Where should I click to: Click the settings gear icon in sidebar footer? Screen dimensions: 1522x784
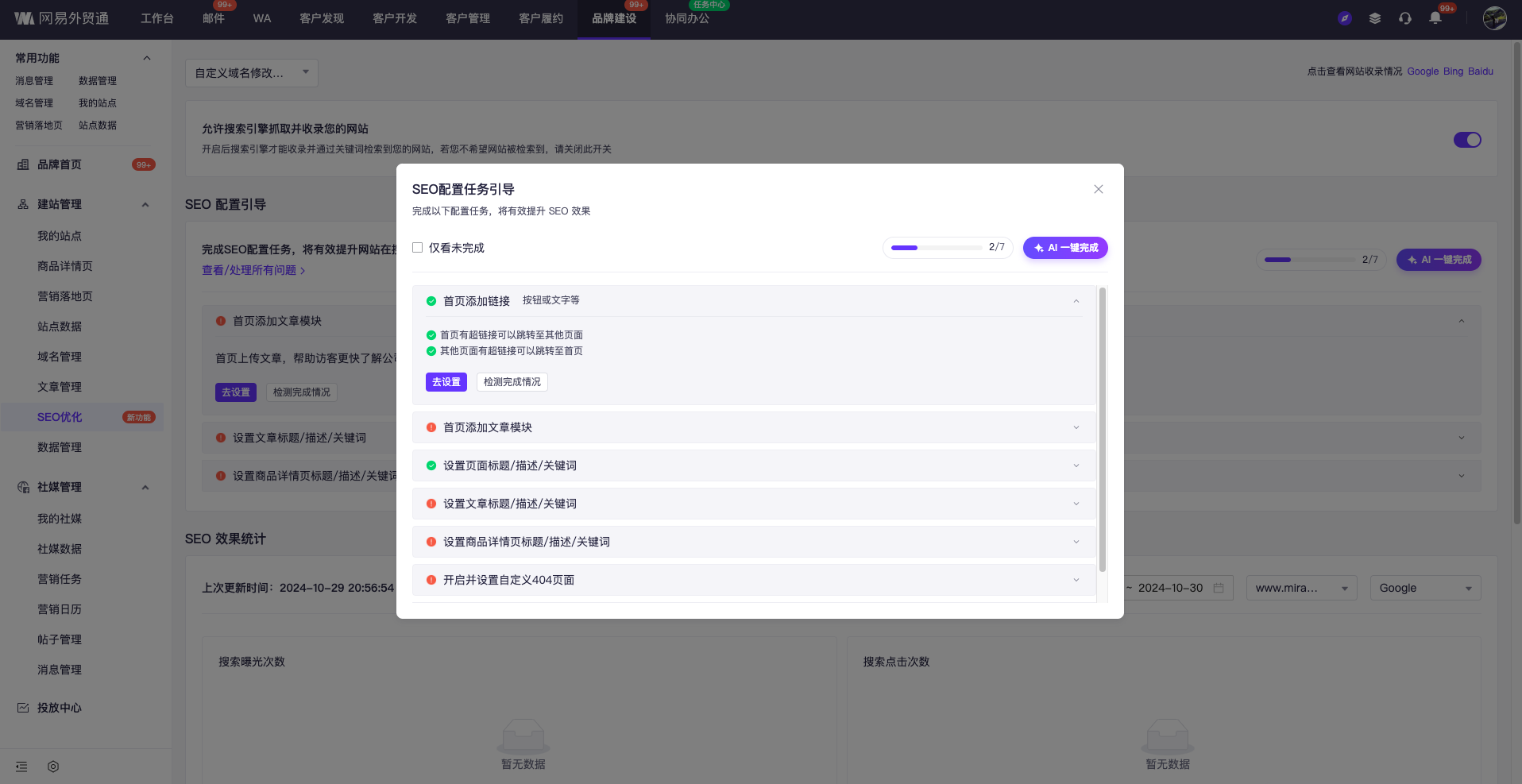pos(53,767)
